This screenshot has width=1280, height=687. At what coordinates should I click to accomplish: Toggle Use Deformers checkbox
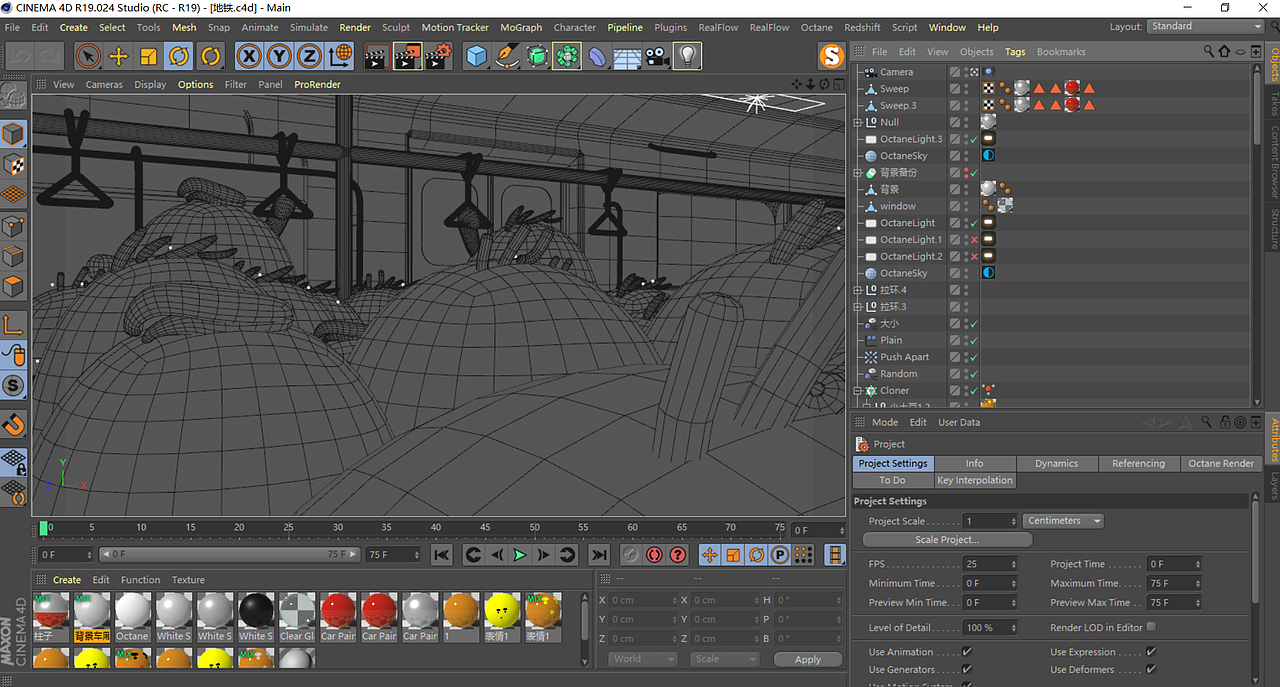pos(1151,670)
